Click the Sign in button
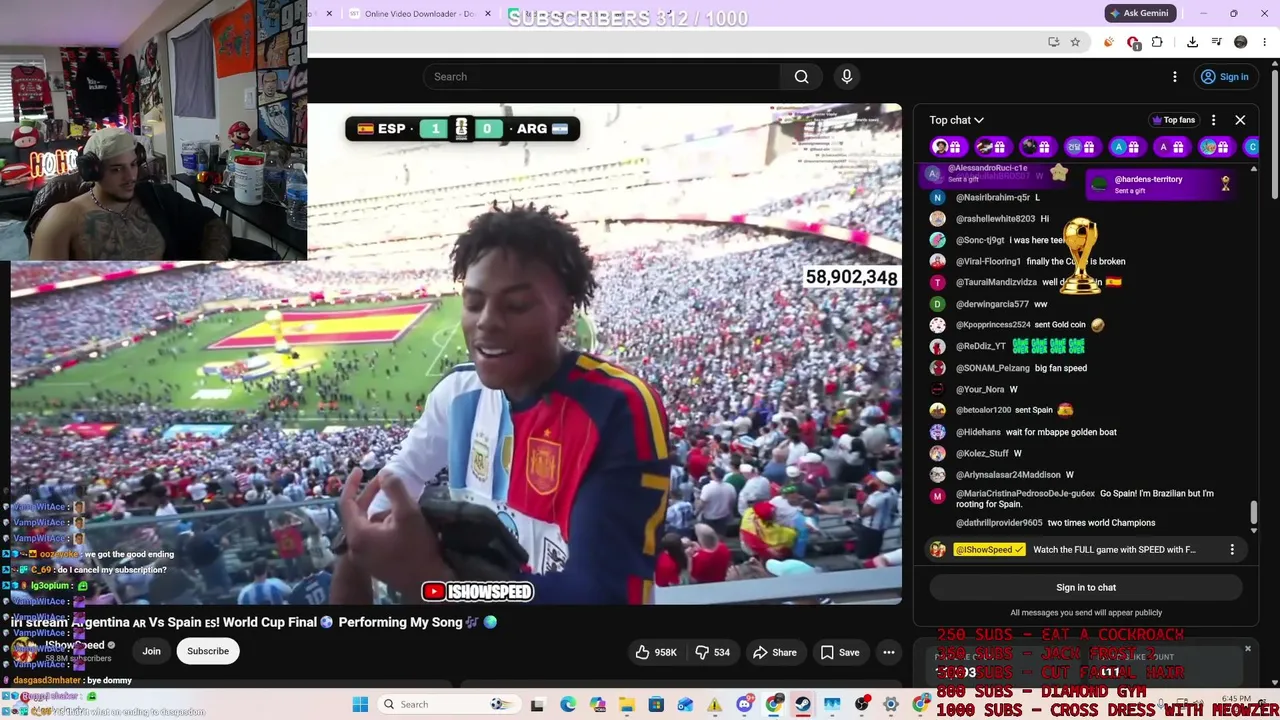 [x=1225, y=77]
